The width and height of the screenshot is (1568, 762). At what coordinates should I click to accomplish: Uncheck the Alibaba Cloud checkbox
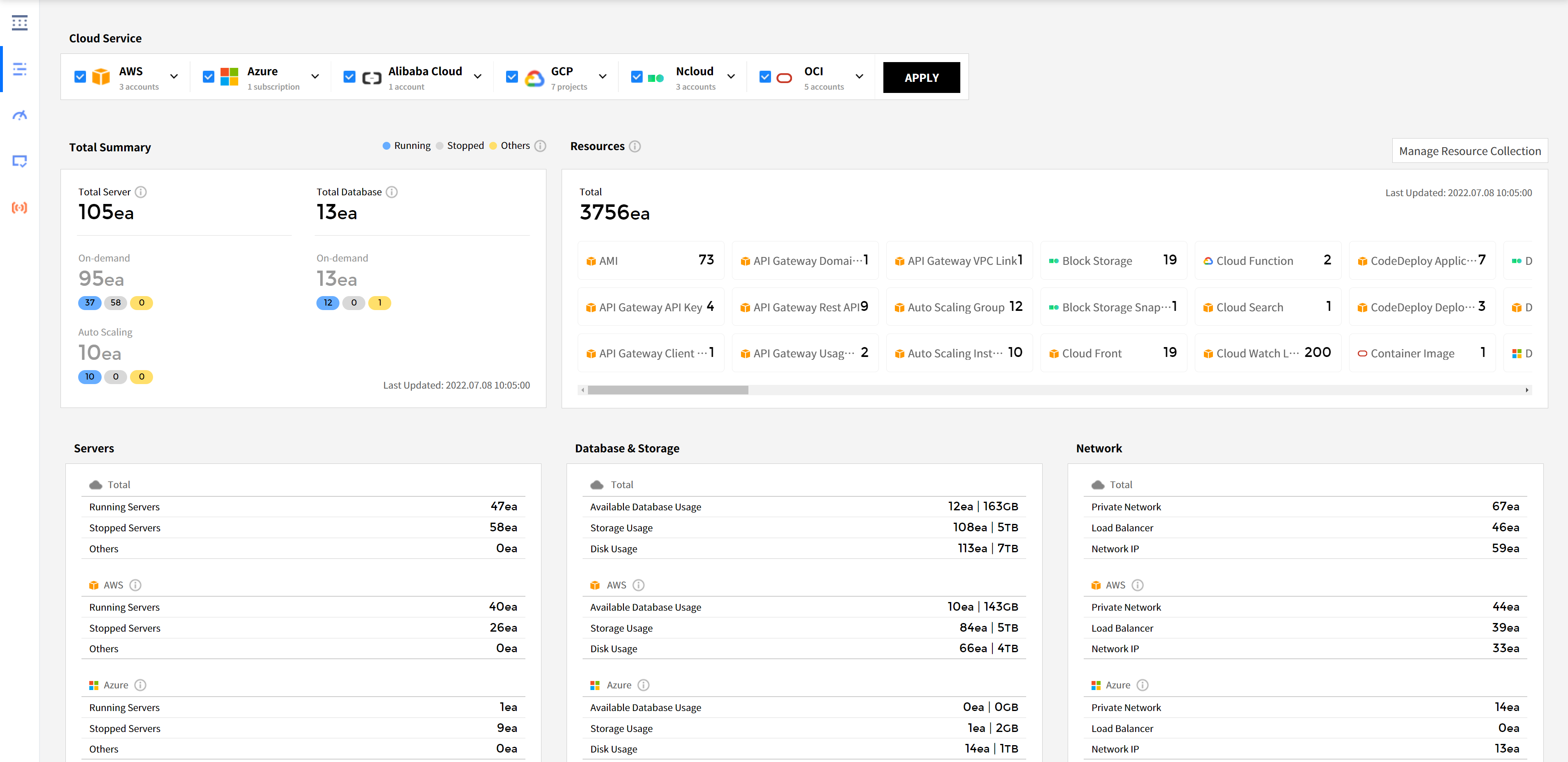[x=349, y=76]
